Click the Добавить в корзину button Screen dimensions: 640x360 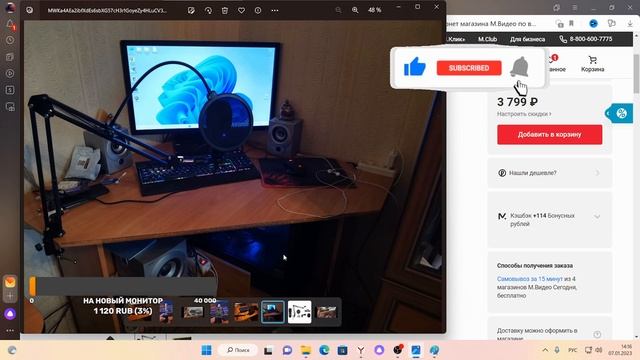(x=549, y=135)
